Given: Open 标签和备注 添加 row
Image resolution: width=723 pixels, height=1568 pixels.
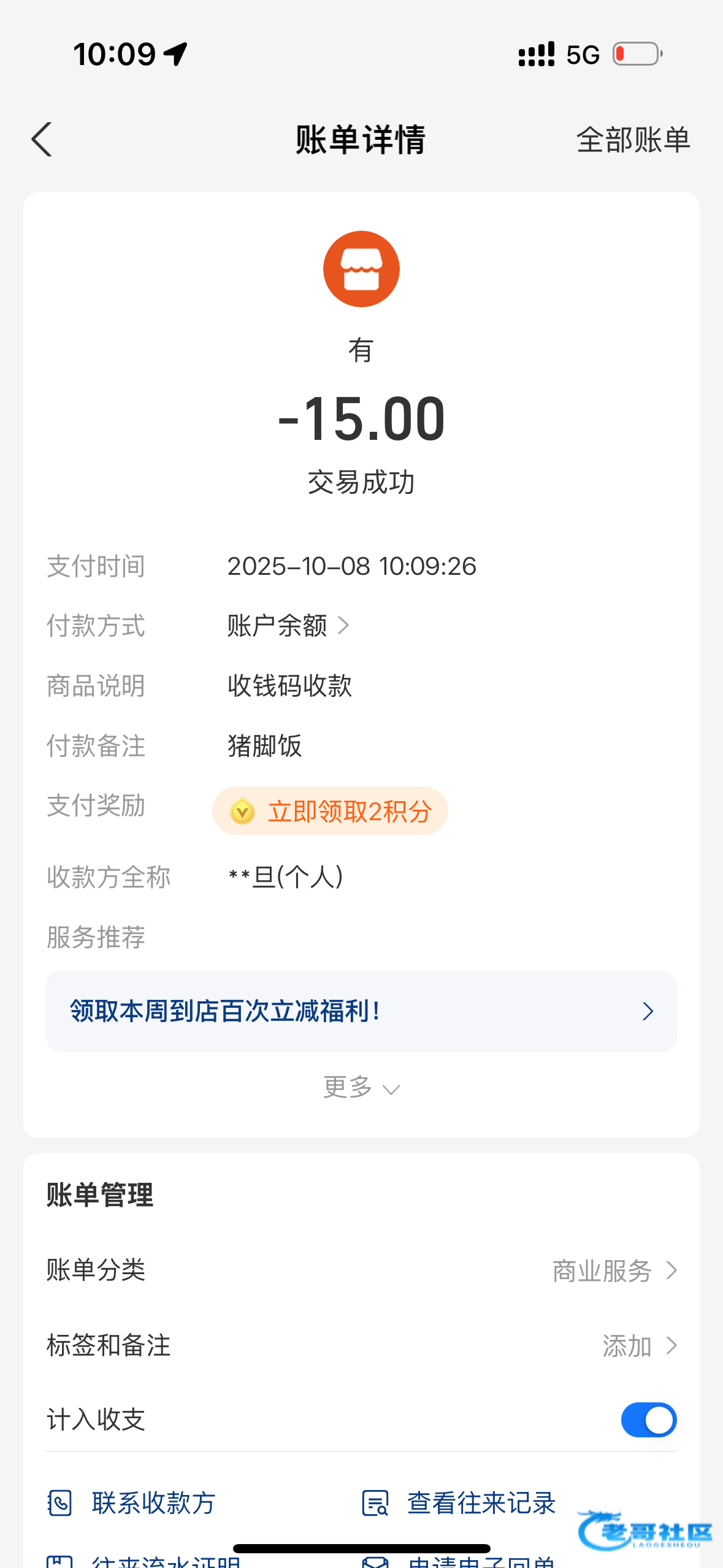Looking at the screenshot, I should pos(638,1346).
